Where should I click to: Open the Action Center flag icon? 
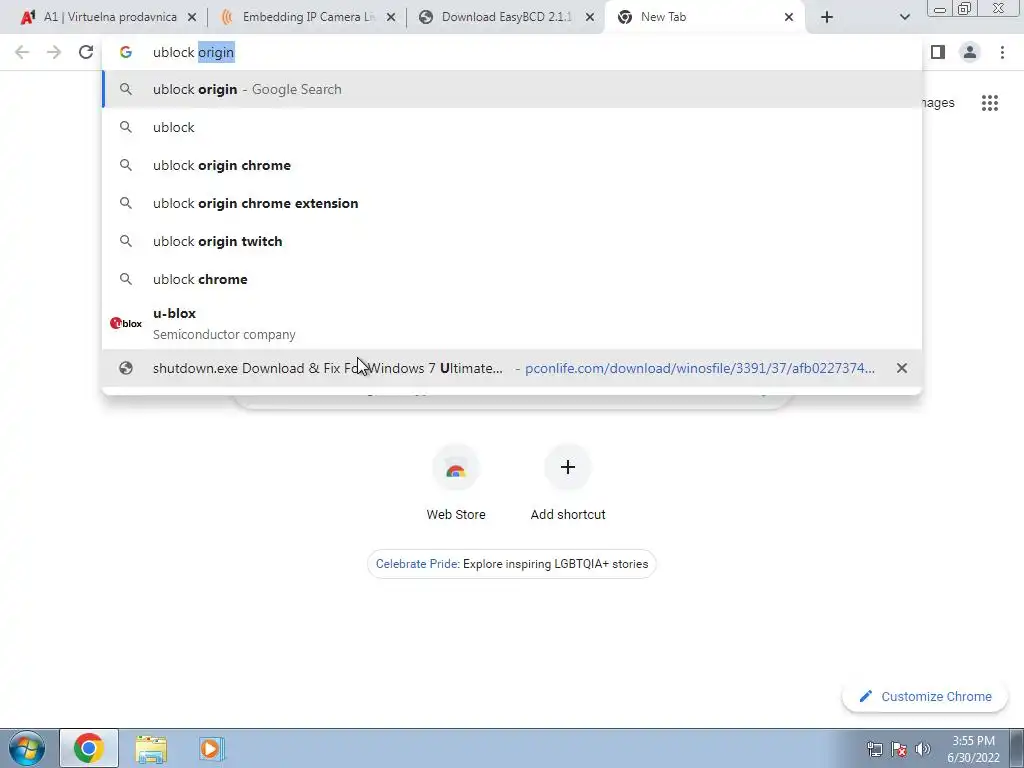point(899,749)
